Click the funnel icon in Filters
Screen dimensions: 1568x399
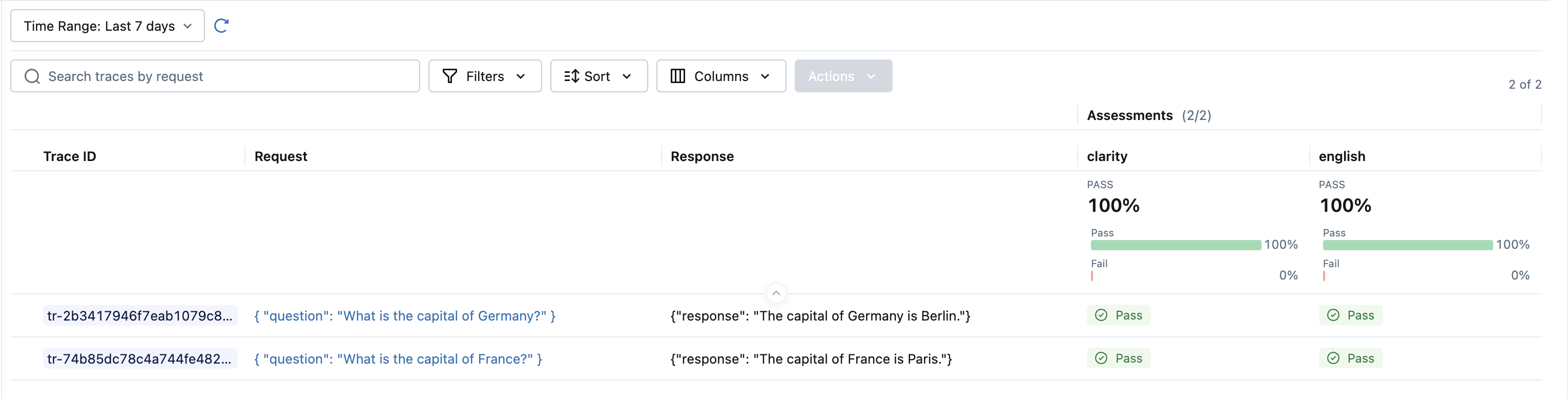(449, 76)
